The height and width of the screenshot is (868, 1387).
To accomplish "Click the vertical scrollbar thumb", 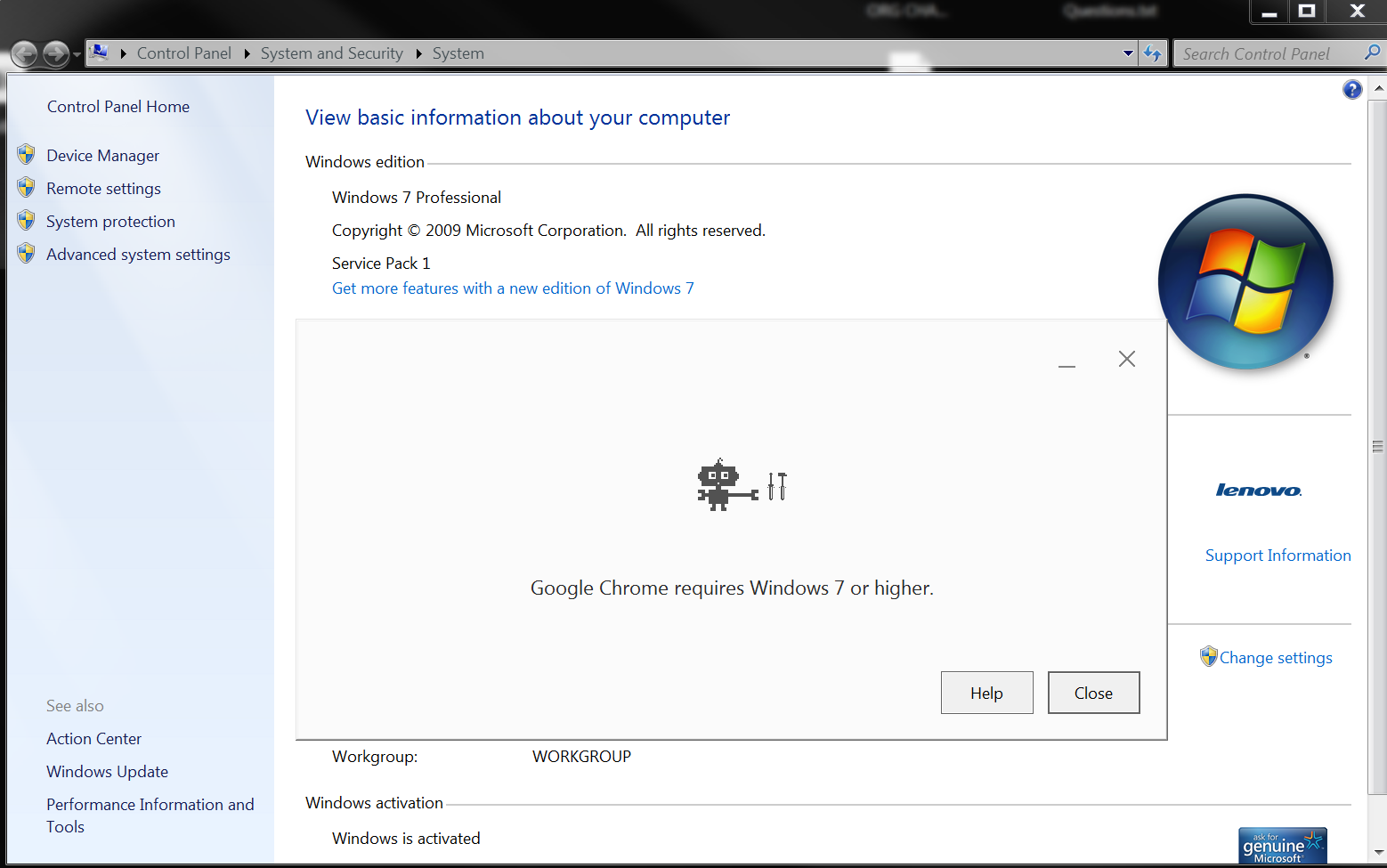I will [x=1378, y=447].
